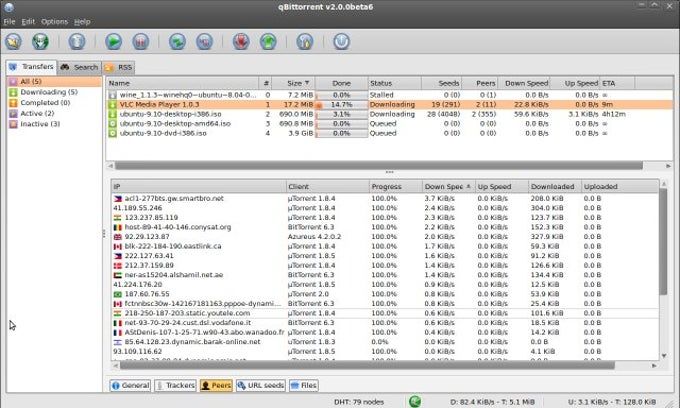Screen dimensions: 680x408
Task: Toggle the General properties panel button
Action: coord(130,385)
